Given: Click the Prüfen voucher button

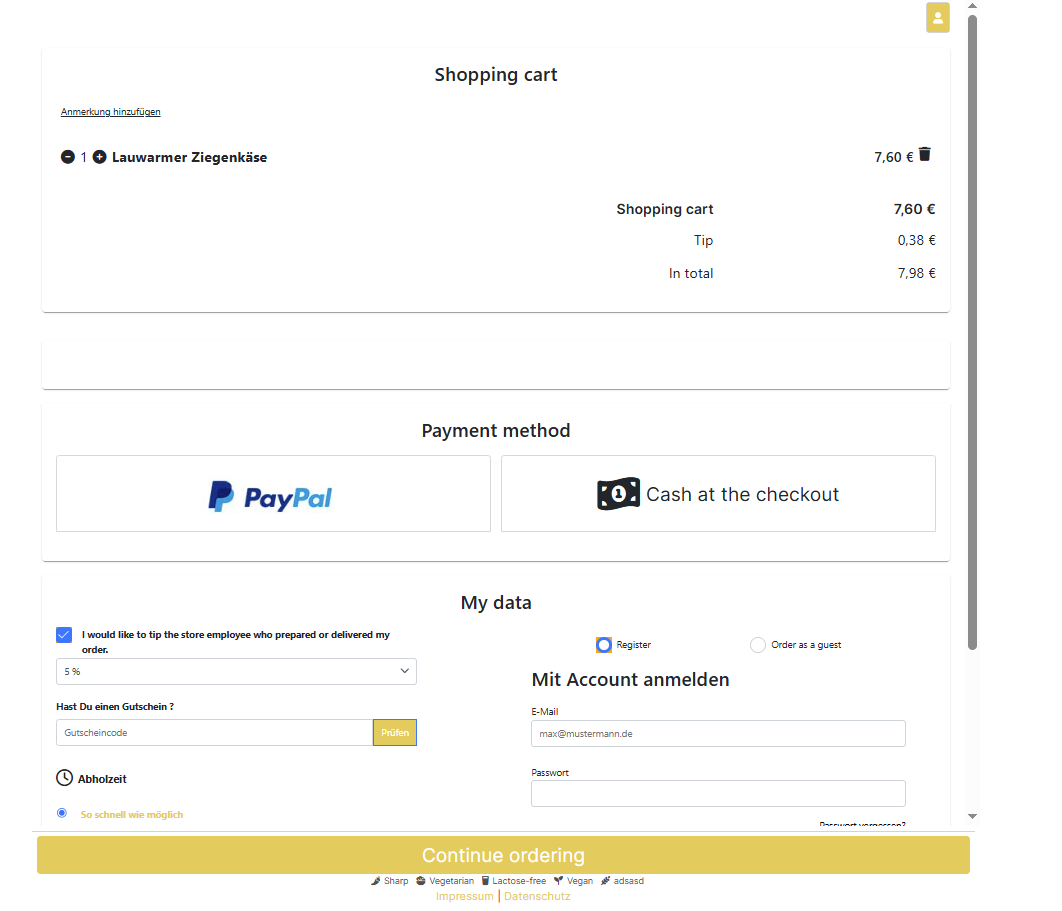Looking at the screenshot, I should [395, 733].
